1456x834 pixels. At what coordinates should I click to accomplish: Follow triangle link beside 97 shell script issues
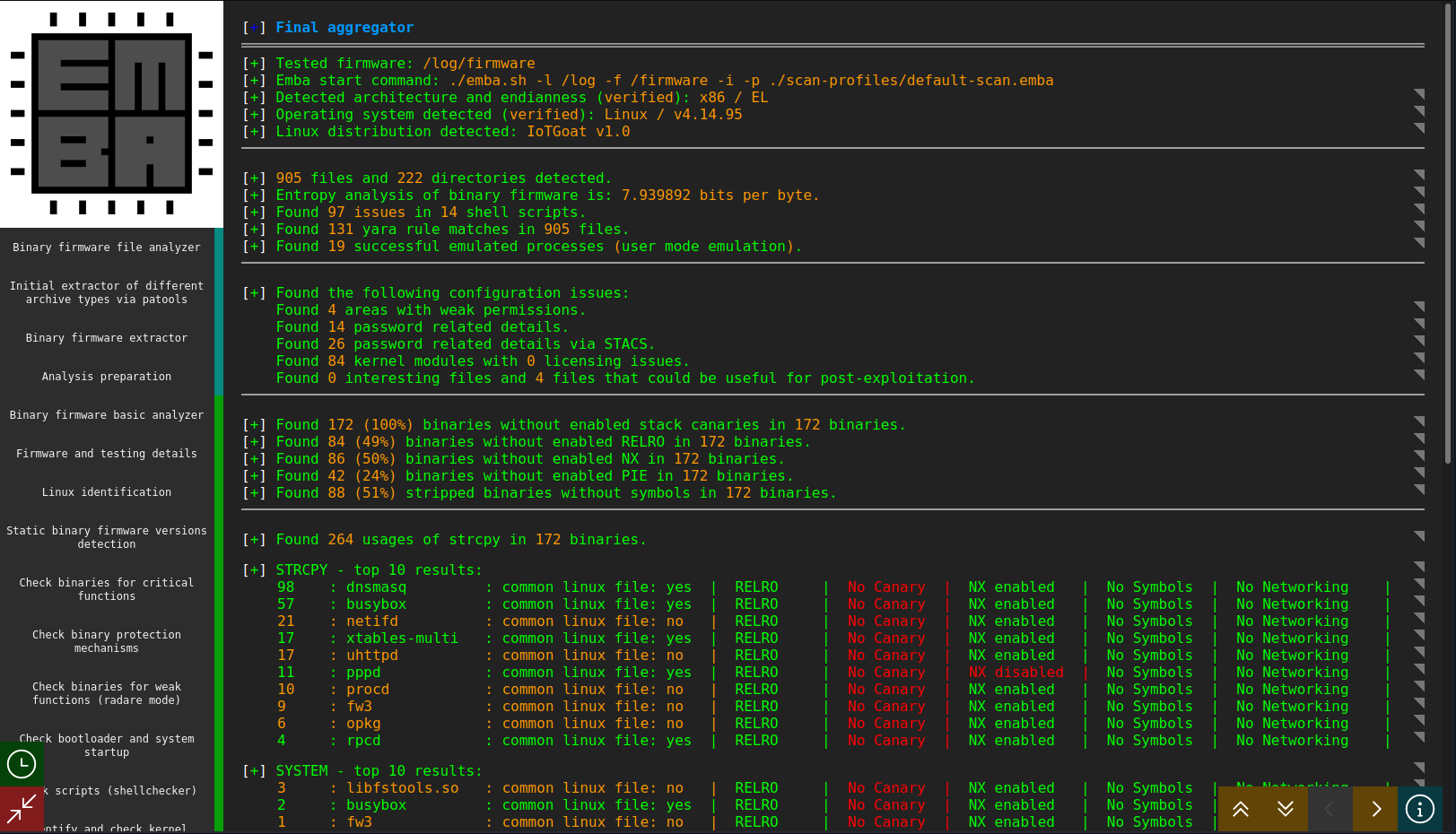pyautogui.click(x=1419, y=209)
